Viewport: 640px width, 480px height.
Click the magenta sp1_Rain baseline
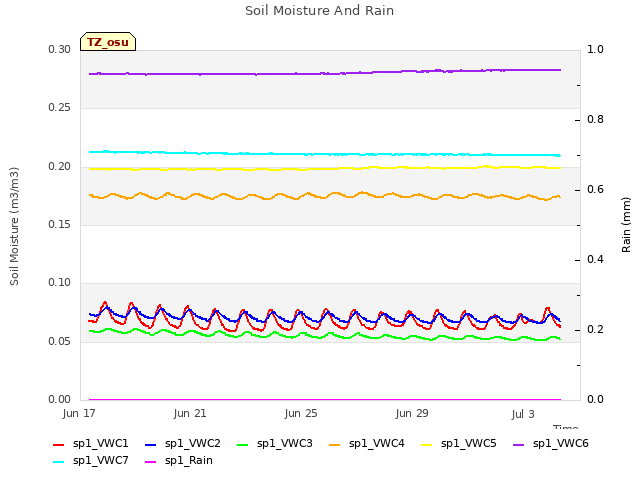325,400
